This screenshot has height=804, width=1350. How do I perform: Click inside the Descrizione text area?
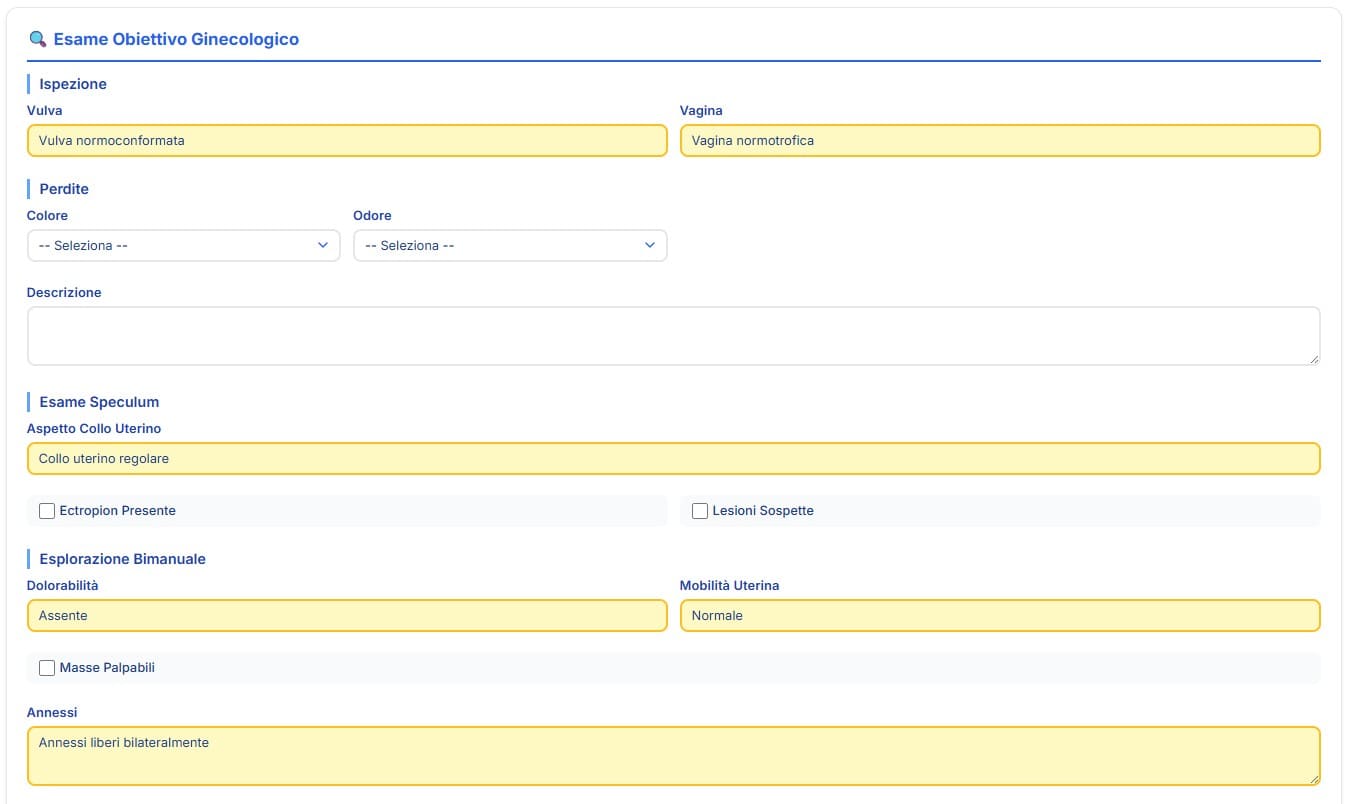point(673,336)
